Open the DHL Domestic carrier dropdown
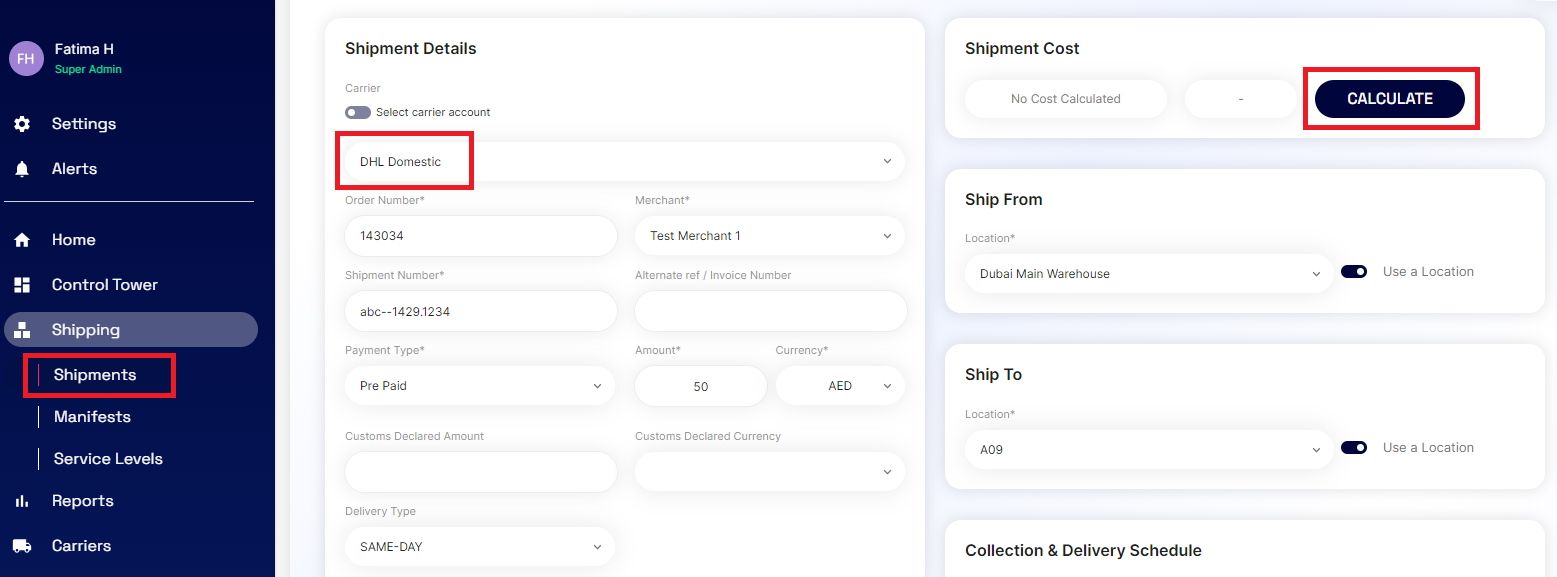Viewport: 1557px width, 577px height. (624, 162)
